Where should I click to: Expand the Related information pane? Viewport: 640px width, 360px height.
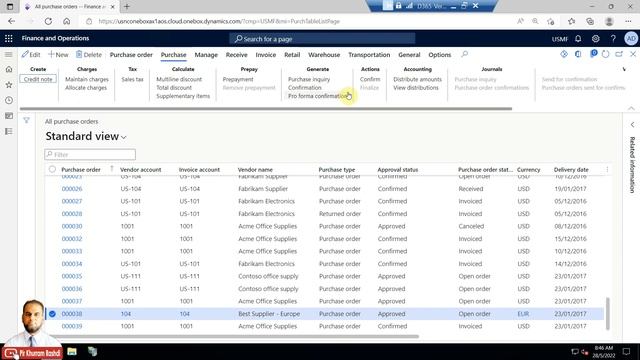(632, 124)
